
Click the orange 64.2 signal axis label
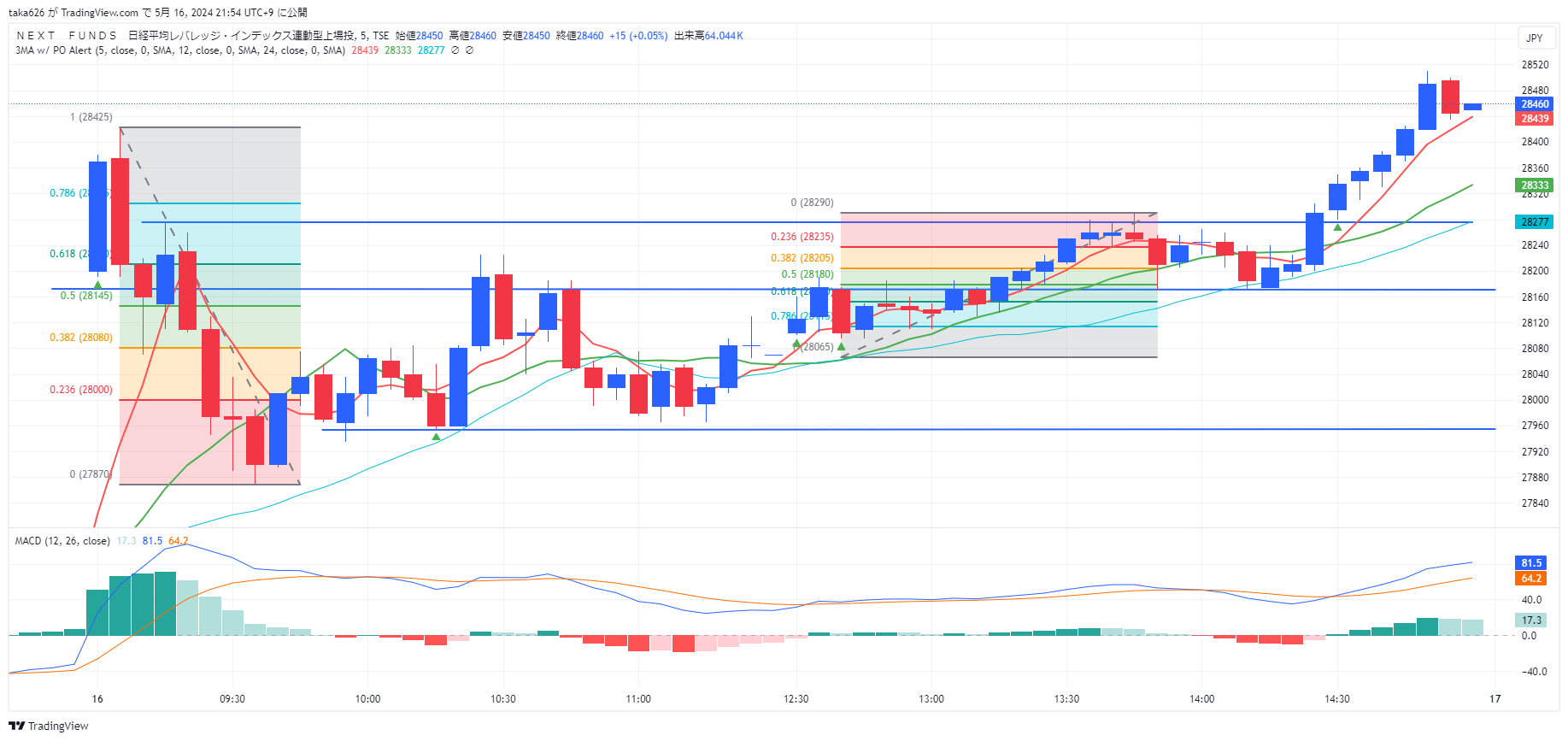pos(1531,579)
